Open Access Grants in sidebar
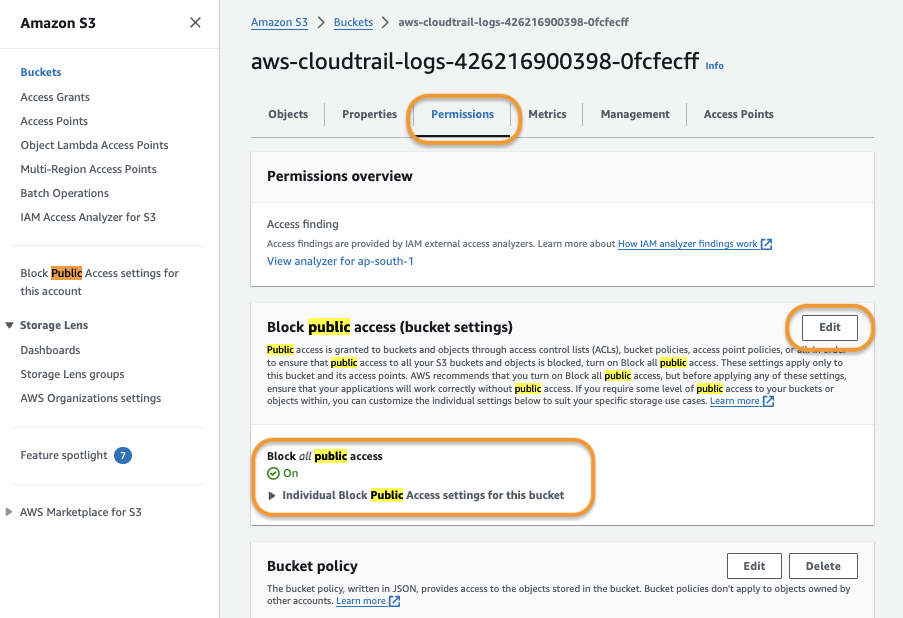This screenshot has width=903, height=618. point(55,97)
